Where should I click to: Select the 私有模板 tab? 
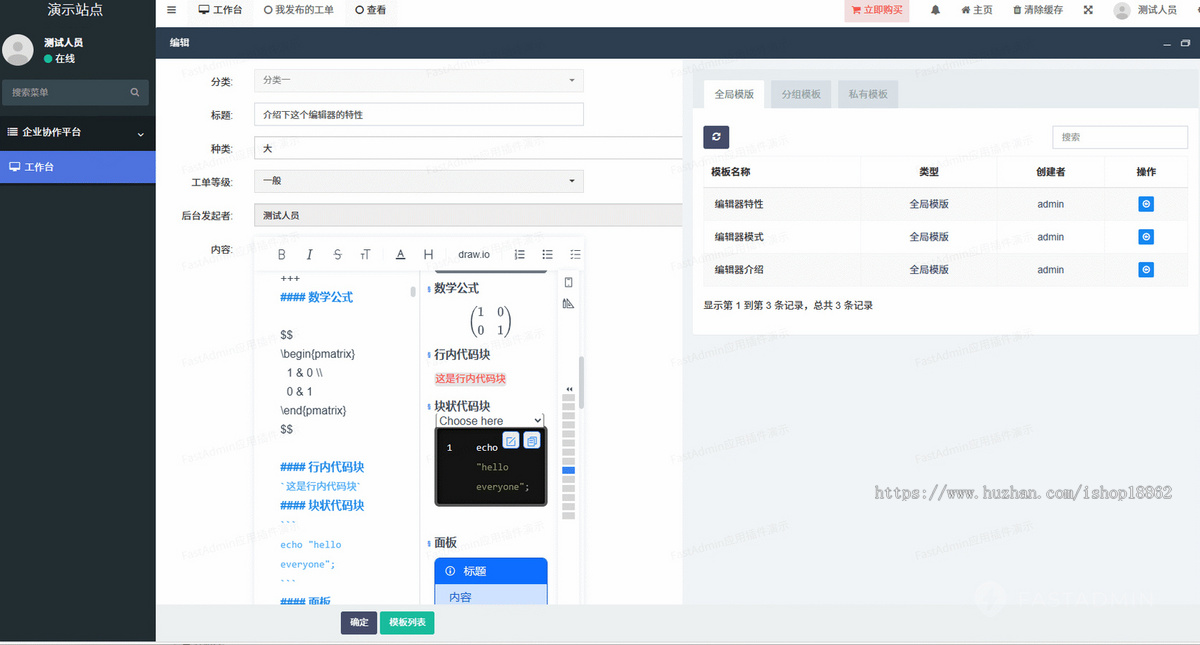tap(868, 94)
